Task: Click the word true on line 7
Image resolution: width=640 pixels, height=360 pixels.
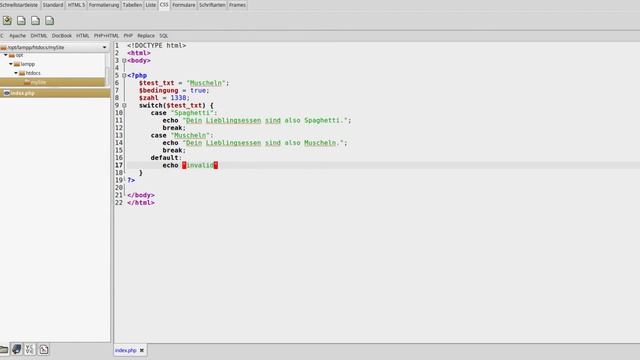Action: [198, 90]
